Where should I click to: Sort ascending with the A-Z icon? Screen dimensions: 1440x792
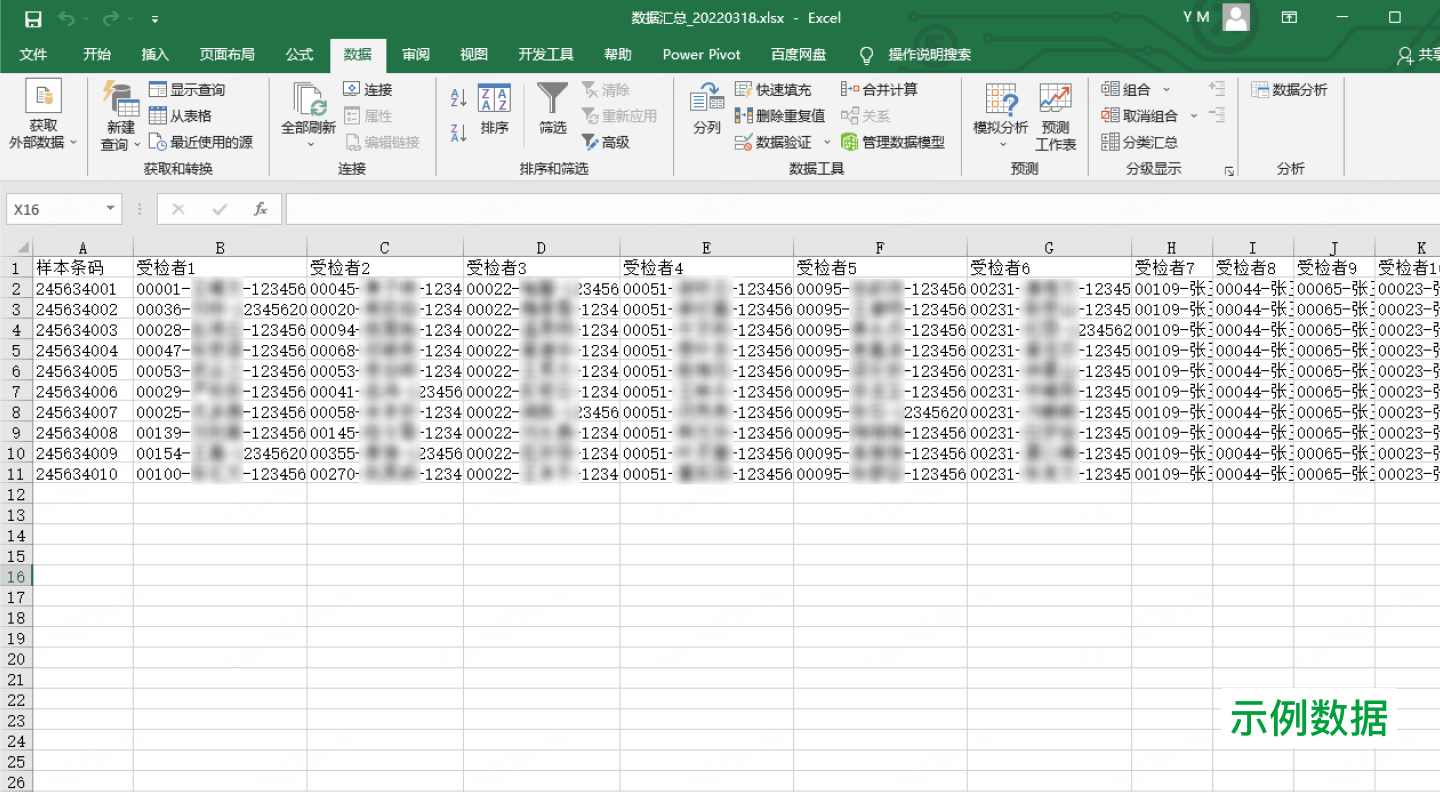459,98
